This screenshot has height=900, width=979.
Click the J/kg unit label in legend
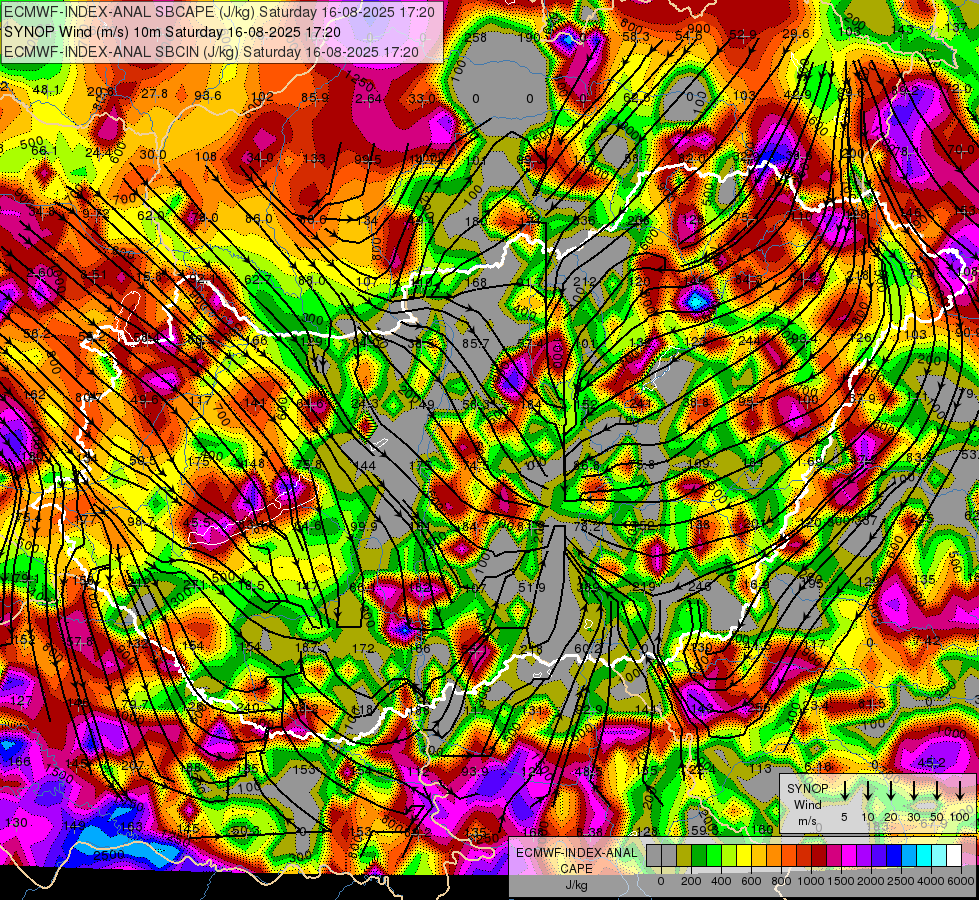pyautogui.click(x=576, y=886)
